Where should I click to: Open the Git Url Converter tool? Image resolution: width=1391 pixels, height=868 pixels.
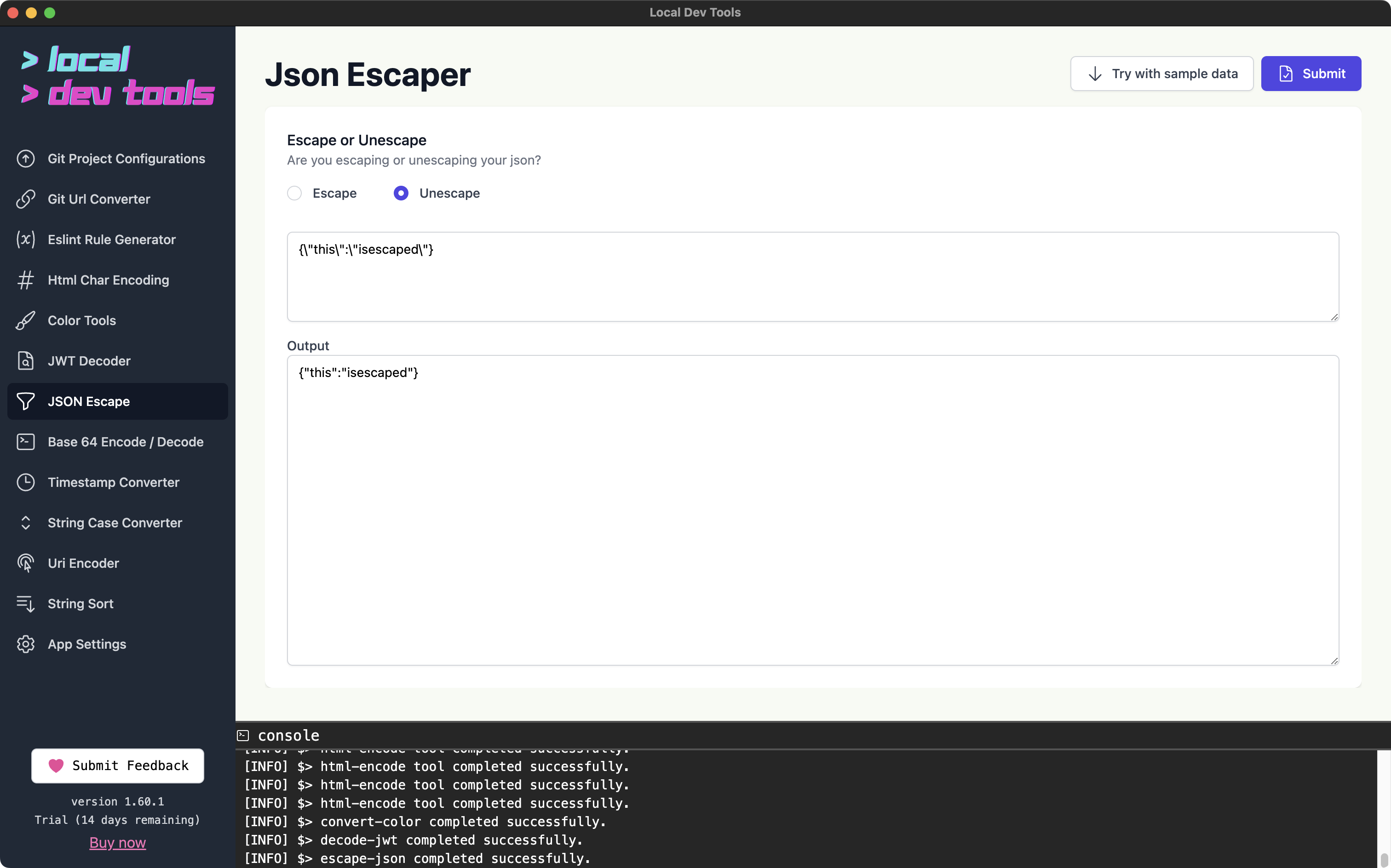click(118, 199)
